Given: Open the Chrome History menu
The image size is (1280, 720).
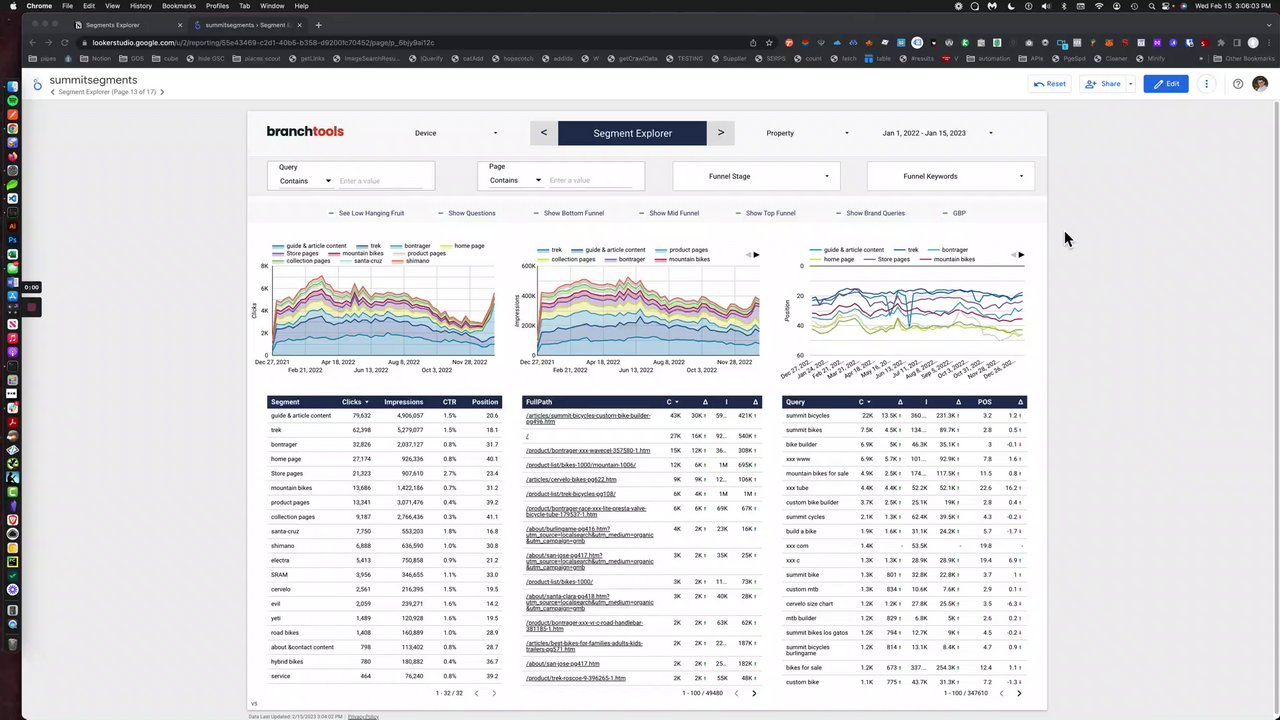Looking at the screenshot, I should tap(141, 6).
